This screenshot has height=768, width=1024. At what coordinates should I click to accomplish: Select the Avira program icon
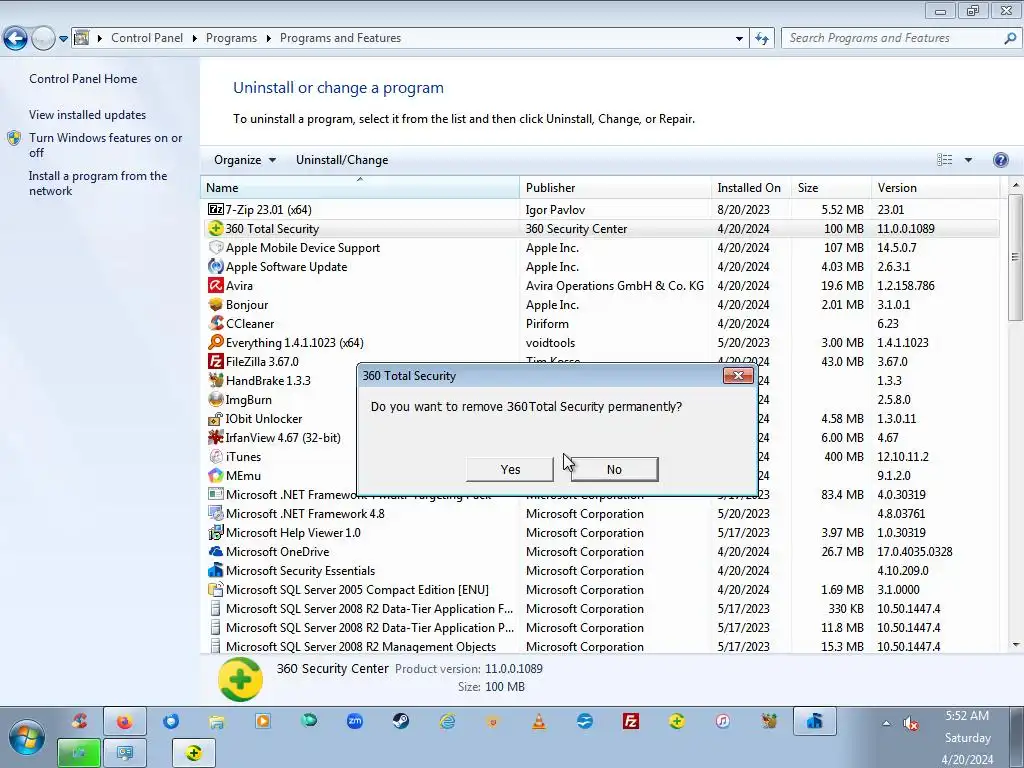pyautogui.click(x=216, y=285)
